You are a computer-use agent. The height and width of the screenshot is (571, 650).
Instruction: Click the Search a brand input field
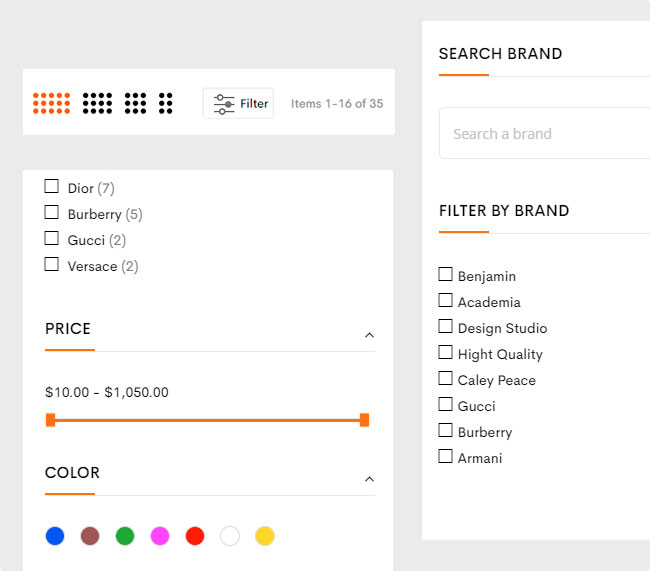pyautogui.click(x=540, y=133)
